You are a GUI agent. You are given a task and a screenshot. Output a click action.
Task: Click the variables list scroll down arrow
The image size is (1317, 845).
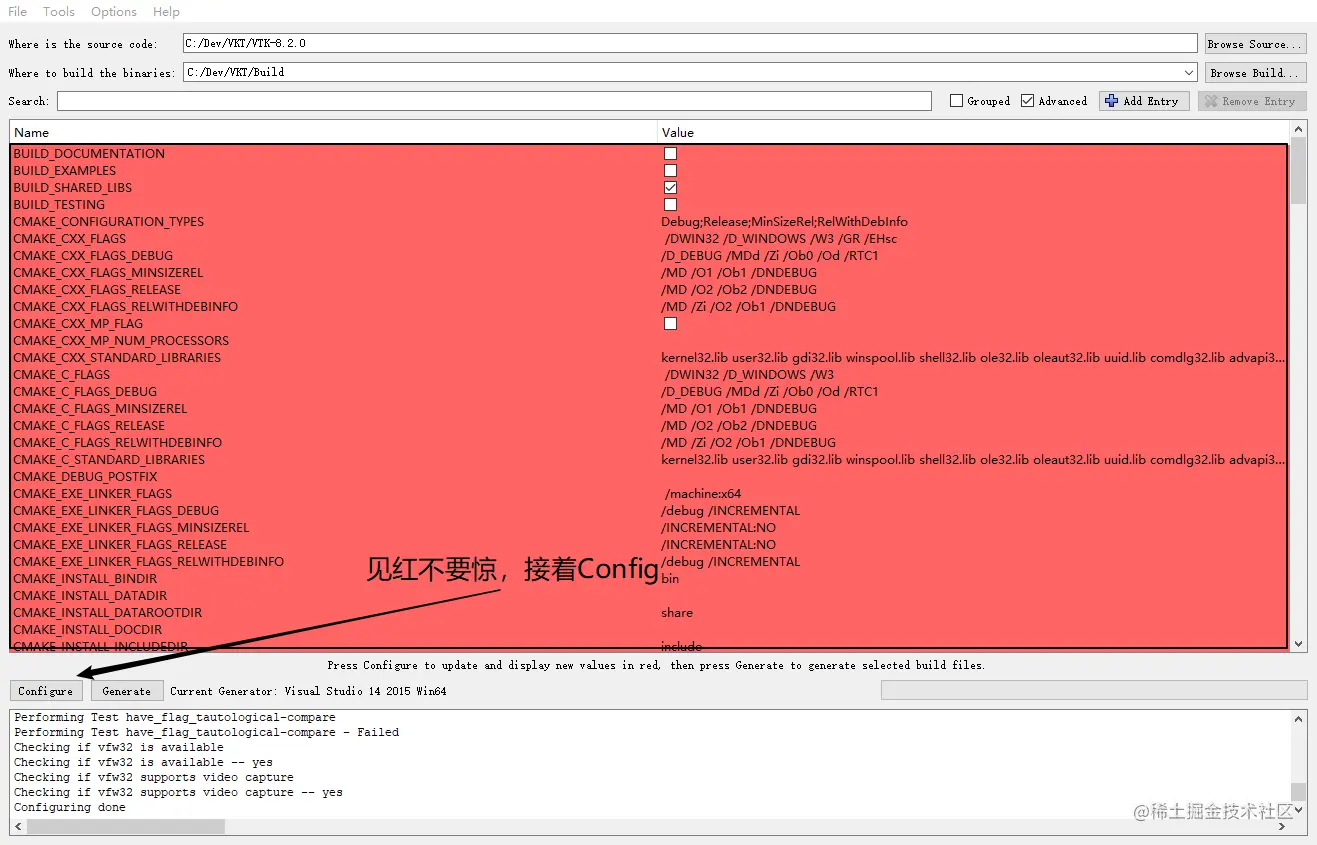tap(1298, 645)
